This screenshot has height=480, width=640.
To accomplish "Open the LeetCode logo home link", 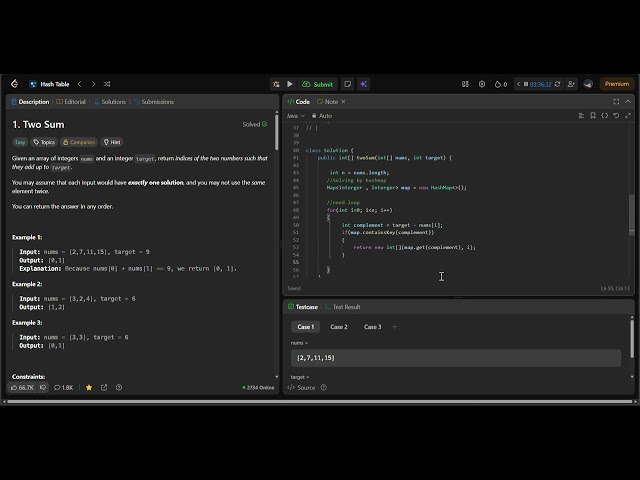I will 15,84.
